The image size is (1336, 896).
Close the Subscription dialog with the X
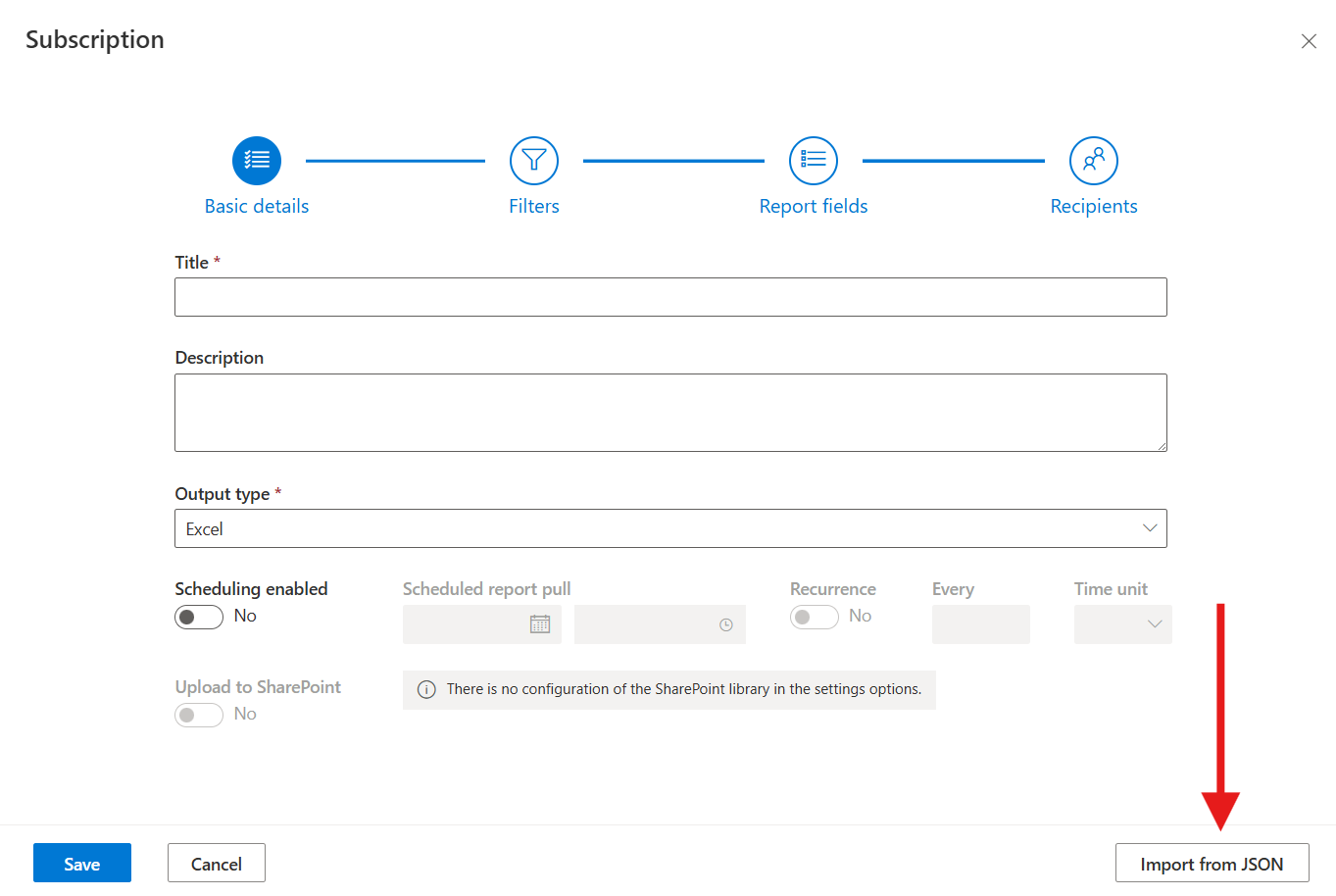[x=1309, y=41]
